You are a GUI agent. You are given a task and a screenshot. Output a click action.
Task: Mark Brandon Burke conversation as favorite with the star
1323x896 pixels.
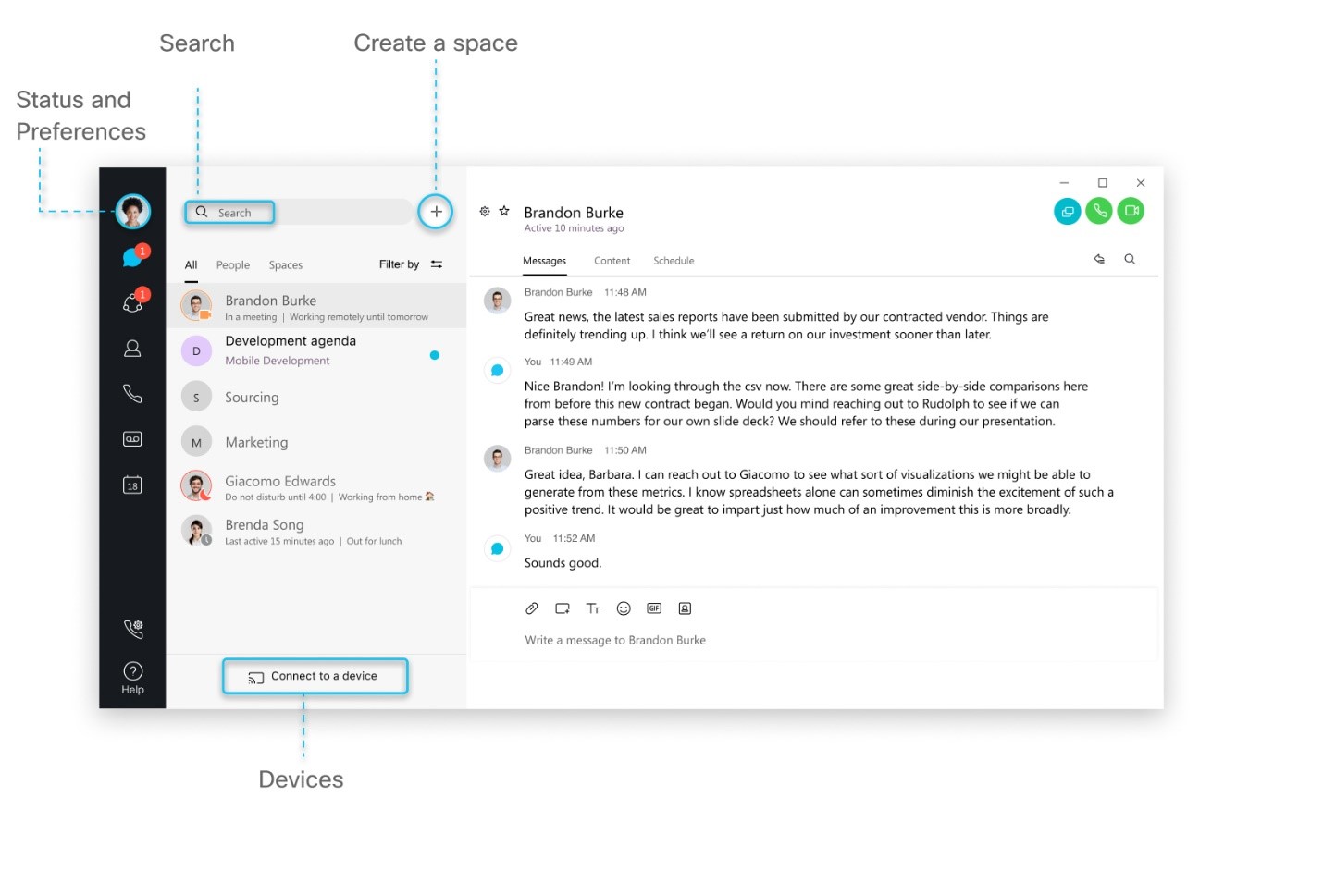click(x=504, y=211)
